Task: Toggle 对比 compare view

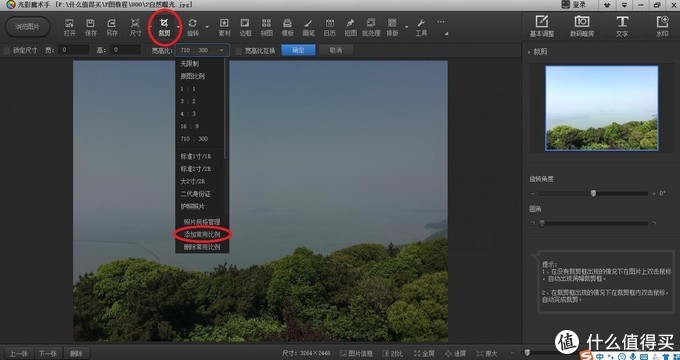Action: [x=393, y=353]
